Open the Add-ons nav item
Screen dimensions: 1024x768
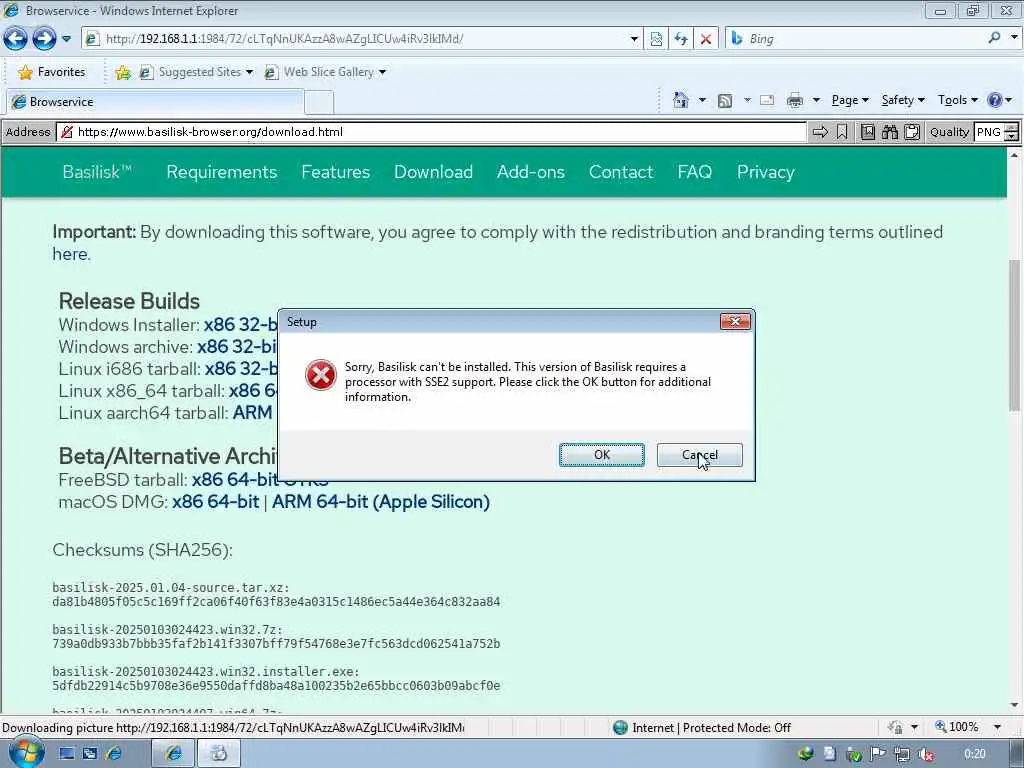531,172
